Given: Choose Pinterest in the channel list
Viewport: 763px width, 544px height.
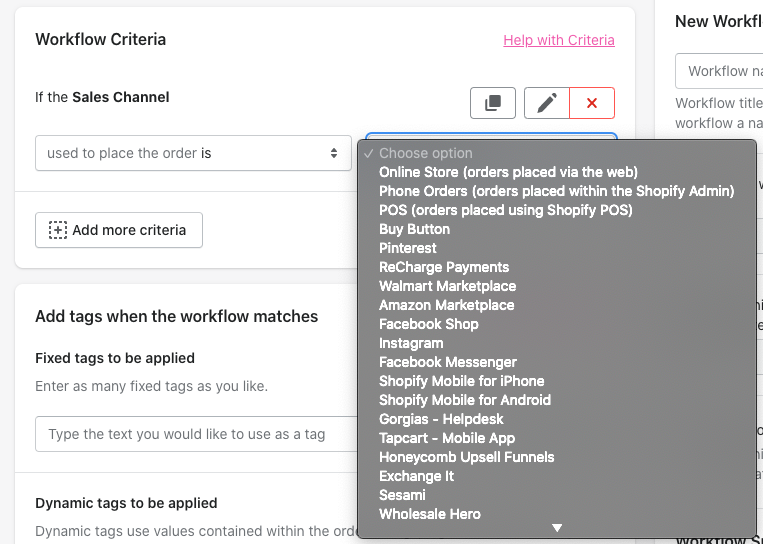Looking at the screenshot, I should click(x=557, y=248).
